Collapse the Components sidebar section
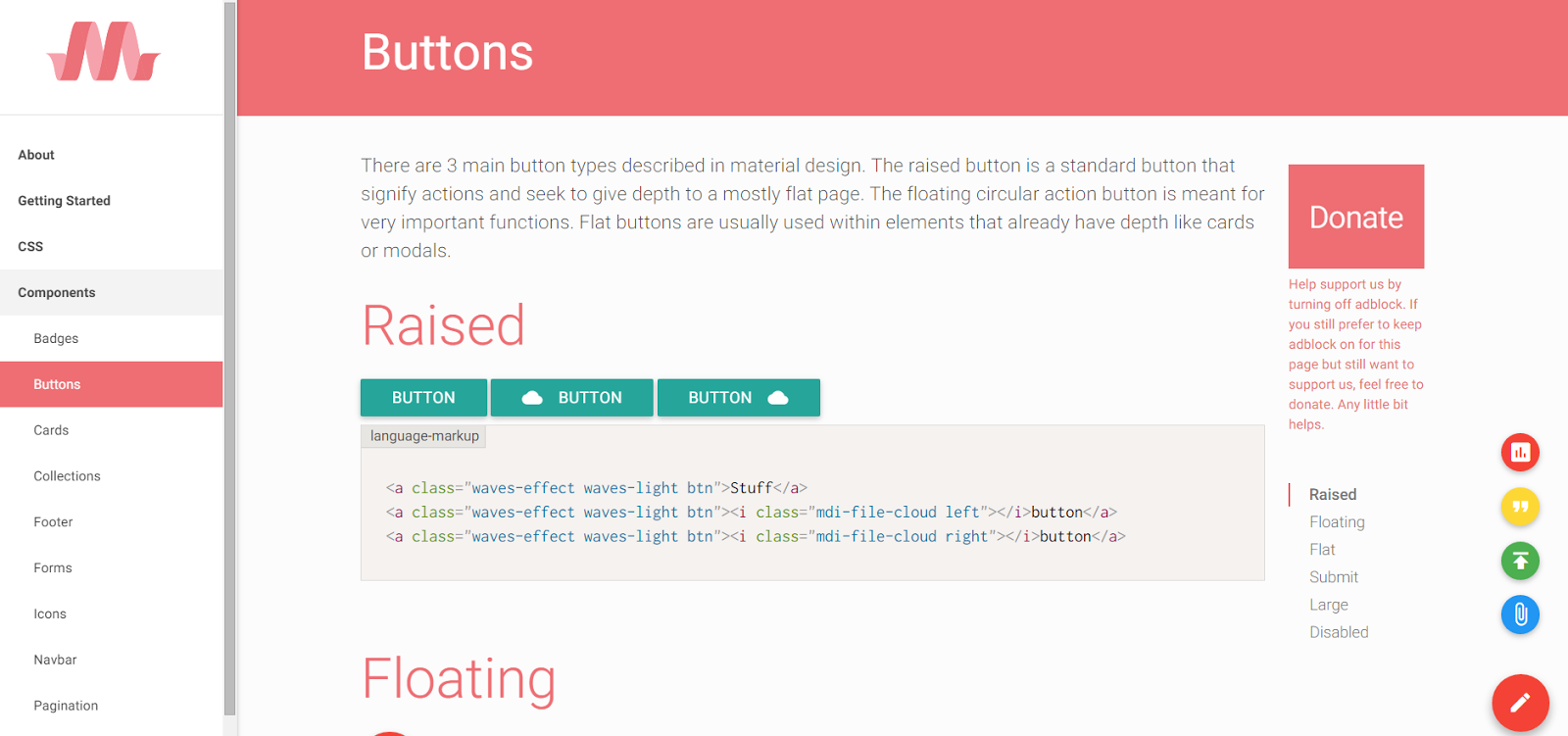Screen dimensions: 1568x736 111,293
